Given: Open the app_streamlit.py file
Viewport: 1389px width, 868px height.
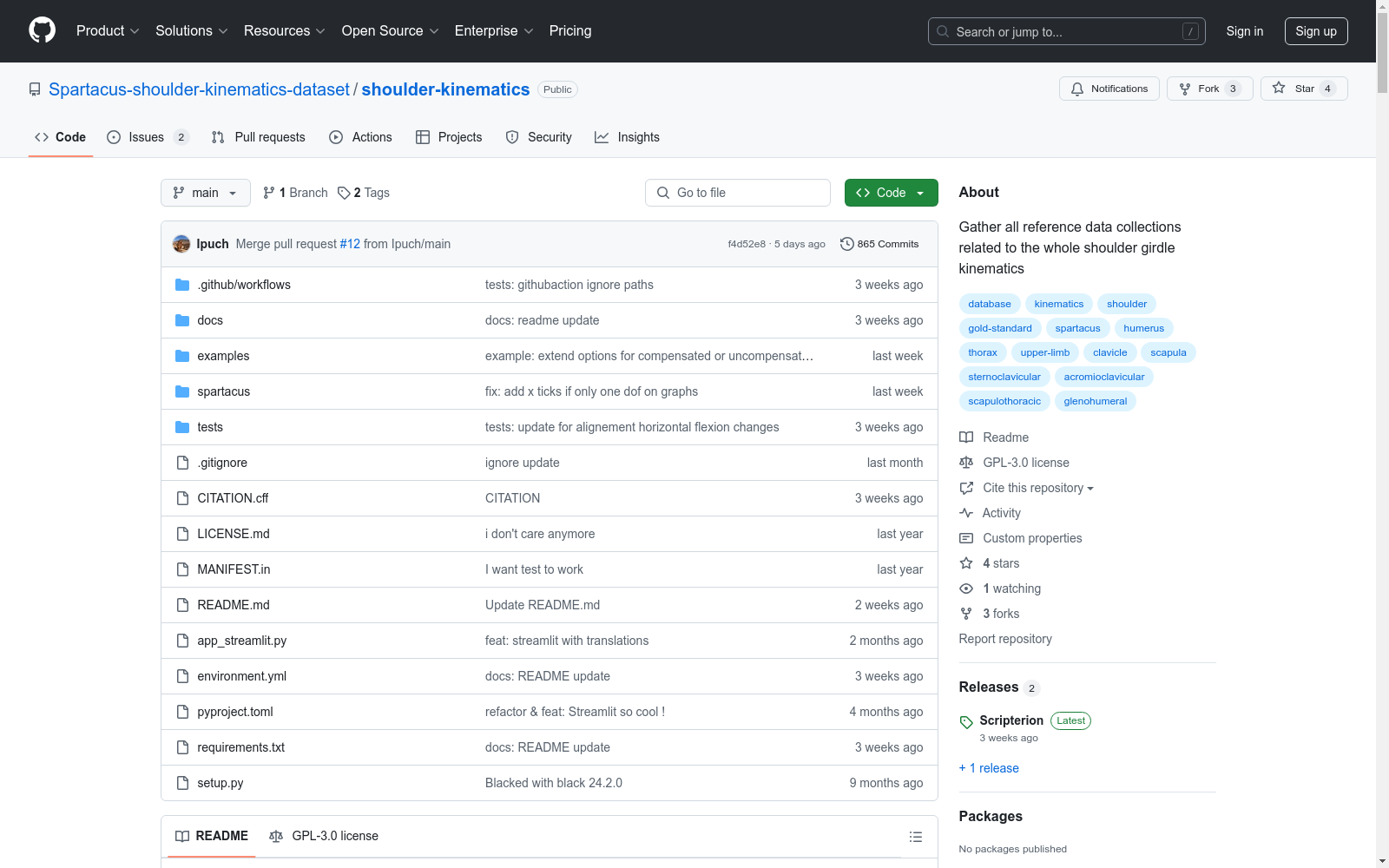Looking at the screenshot, I should click(242, 641).
